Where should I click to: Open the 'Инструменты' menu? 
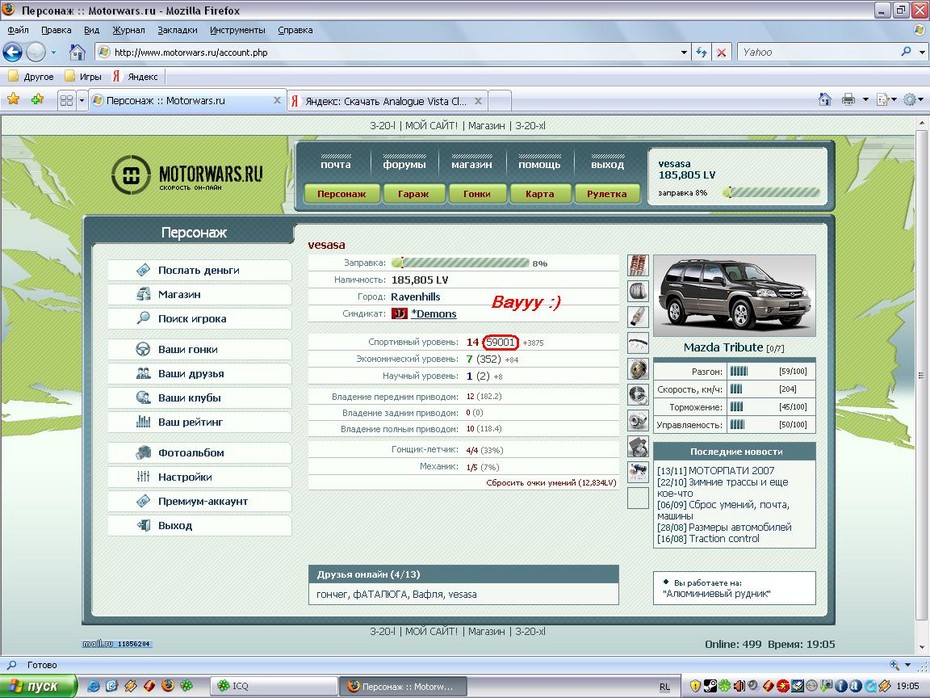(x=237, y=30)
